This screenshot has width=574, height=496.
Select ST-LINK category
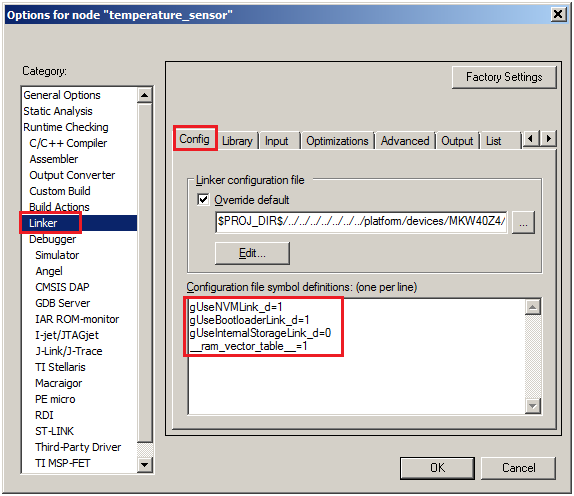[x=55, y=431]
